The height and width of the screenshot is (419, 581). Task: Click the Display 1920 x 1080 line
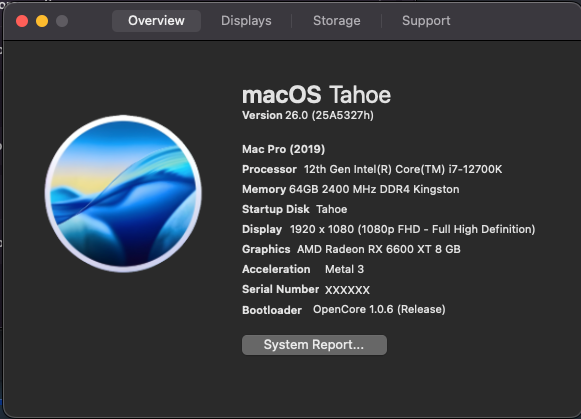click(x=389, y=229)
